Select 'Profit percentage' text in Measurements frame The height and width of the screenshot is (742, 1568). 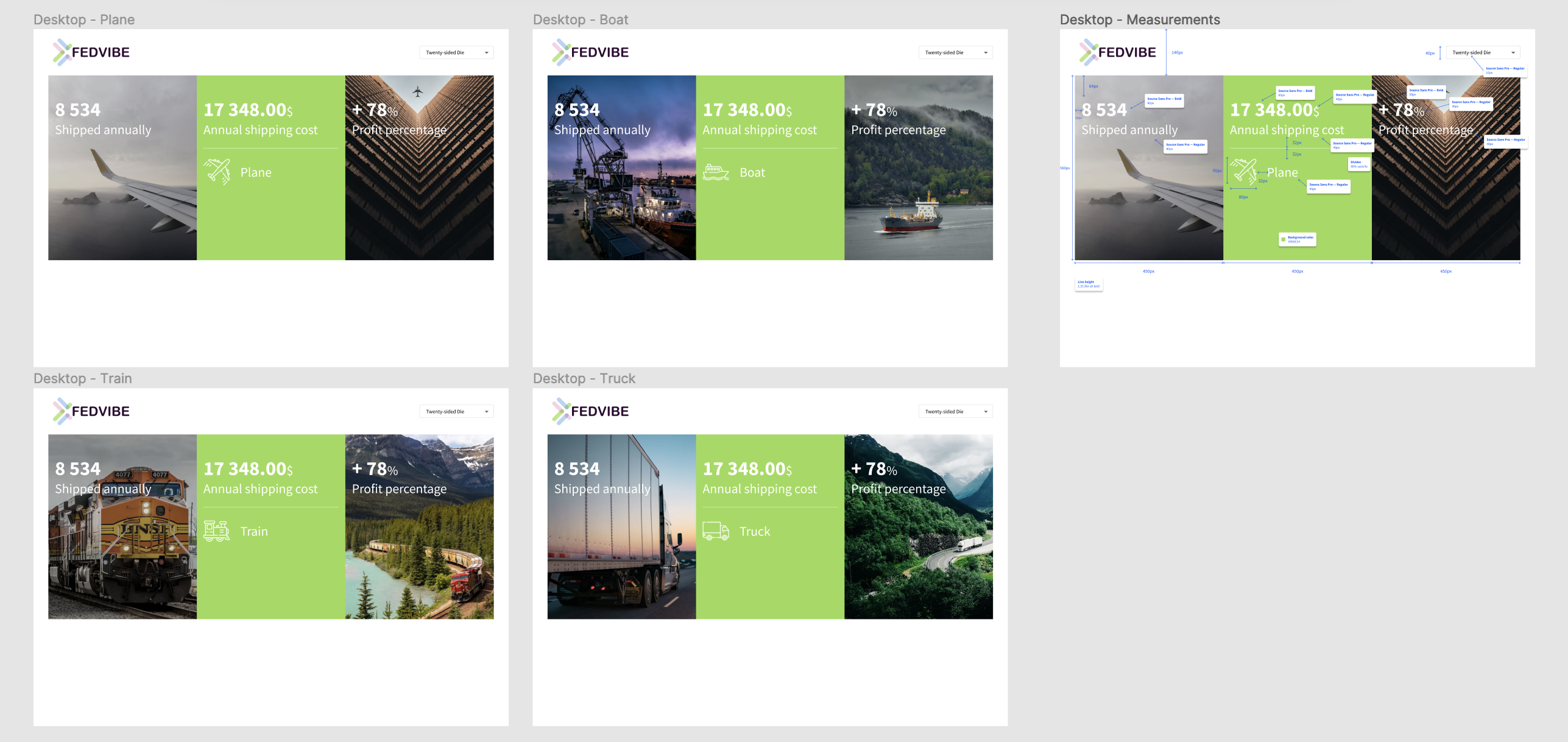pos(1425,130)
